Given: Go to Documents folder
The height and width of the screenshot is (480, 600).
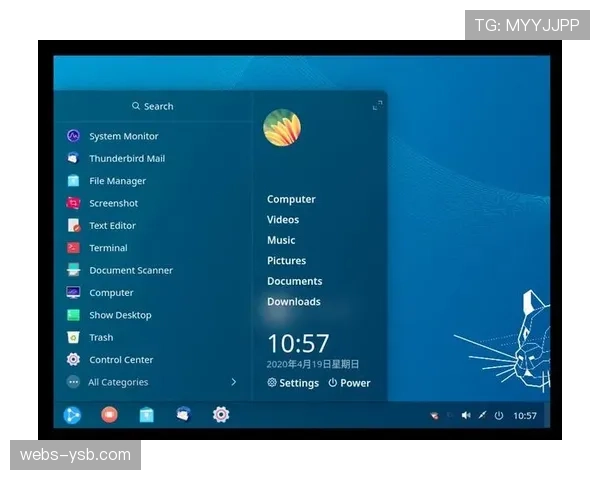Looking at the screenshot, I should pyautogui.click(x=294, y=281).
